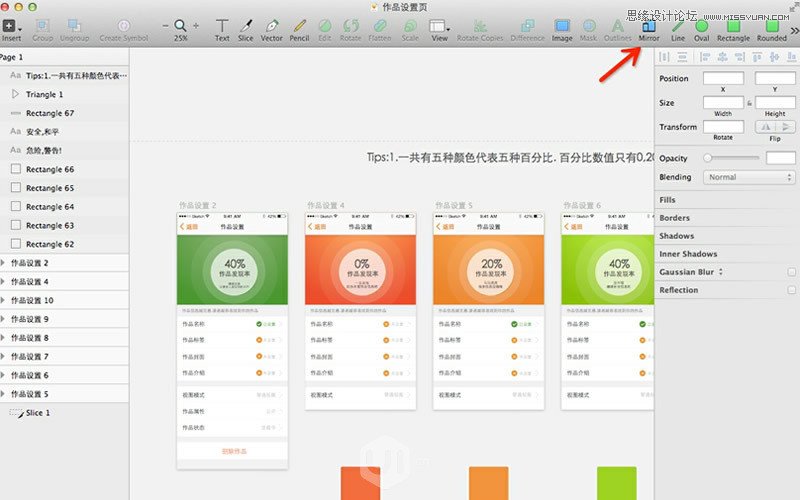
Task: Select the Slice 1 layer
Action: [x=64, y=413]
